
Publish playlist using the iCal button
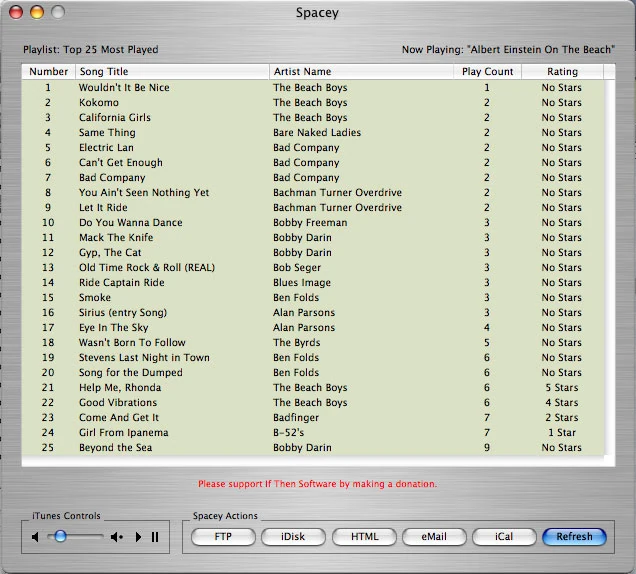tap(504, 537)
